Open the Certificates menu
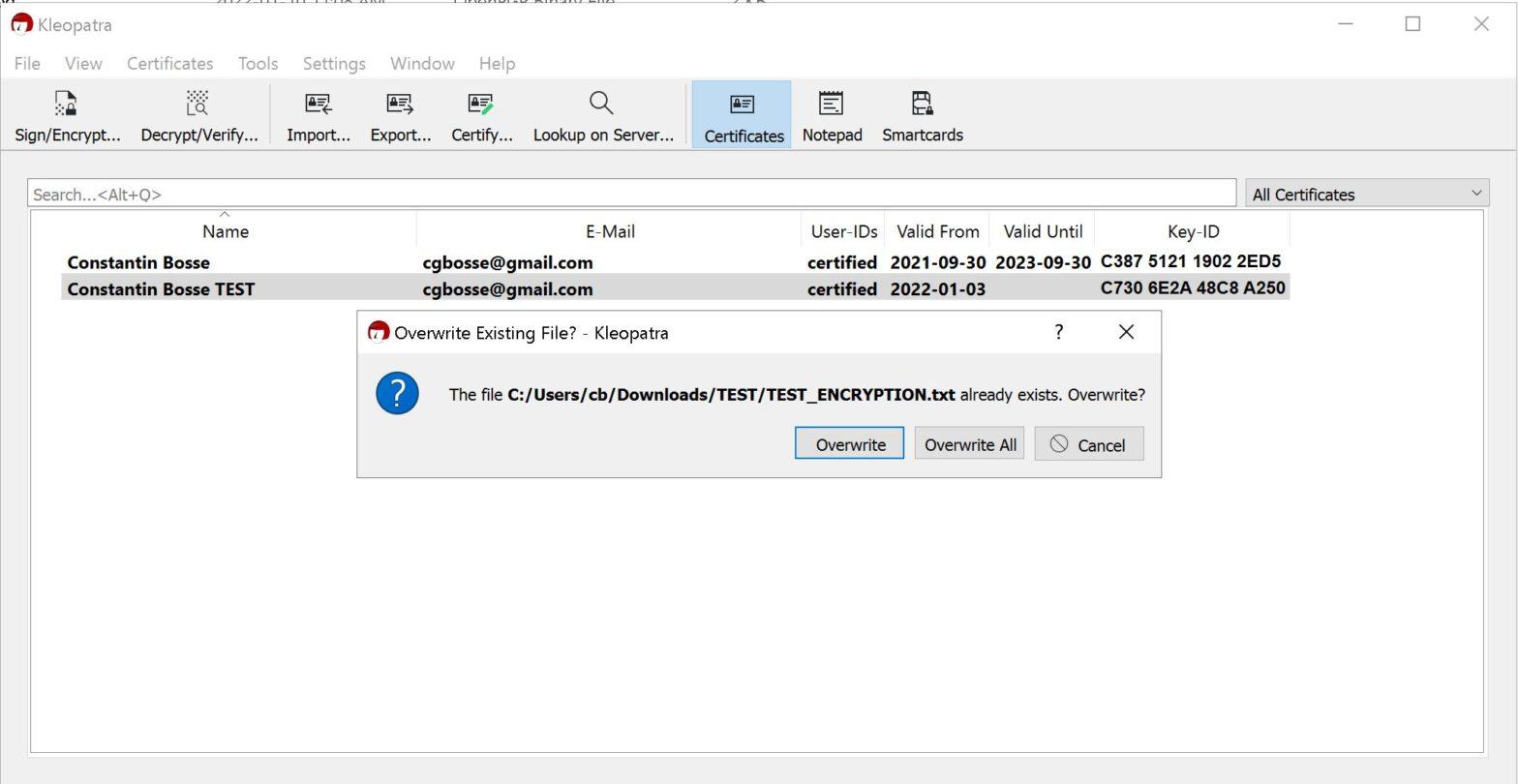This screenshot has height=784, width=1518. click(x=169, y=64)
